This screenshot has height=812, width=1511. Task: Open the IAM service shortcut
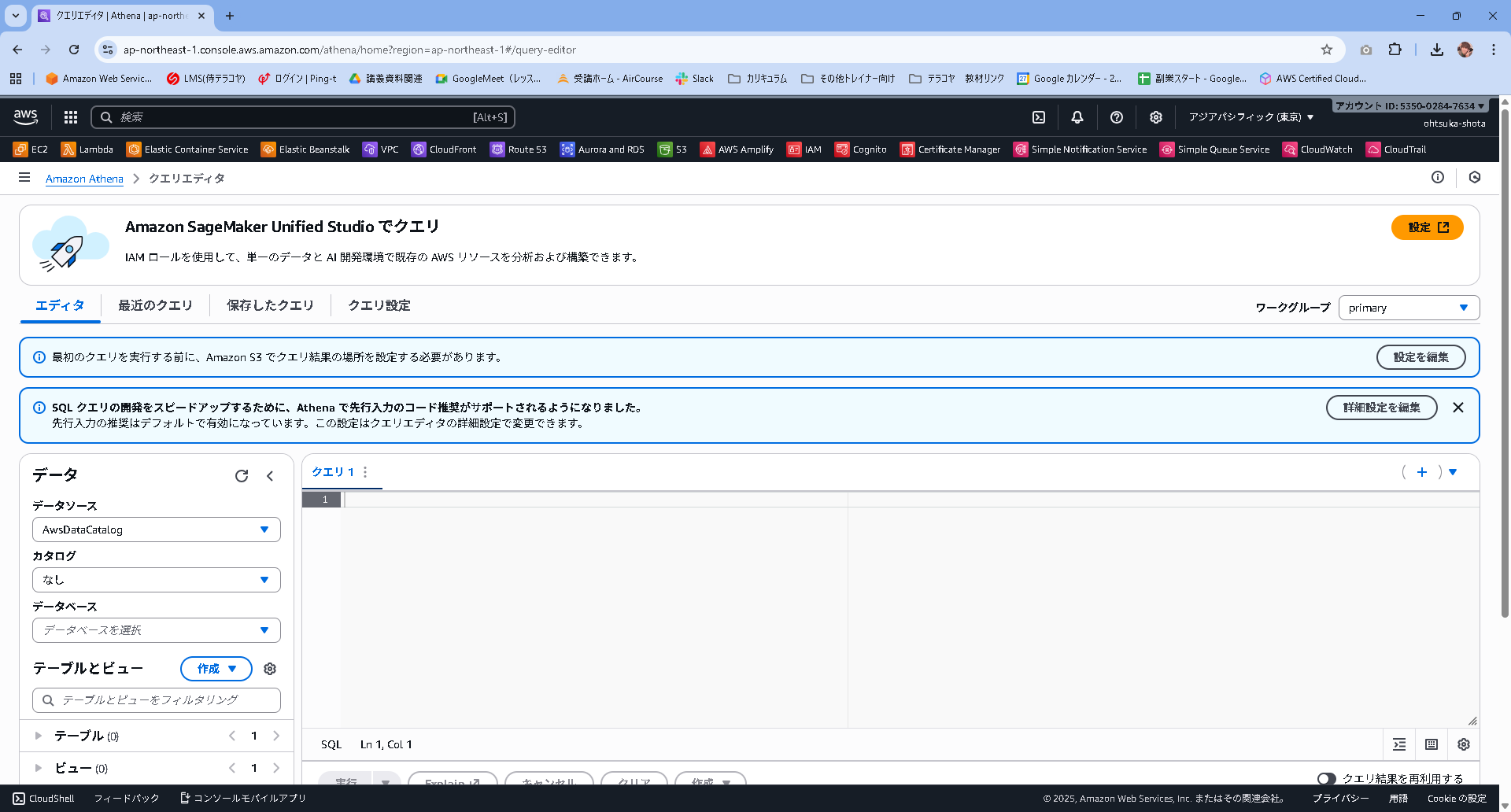804,149
